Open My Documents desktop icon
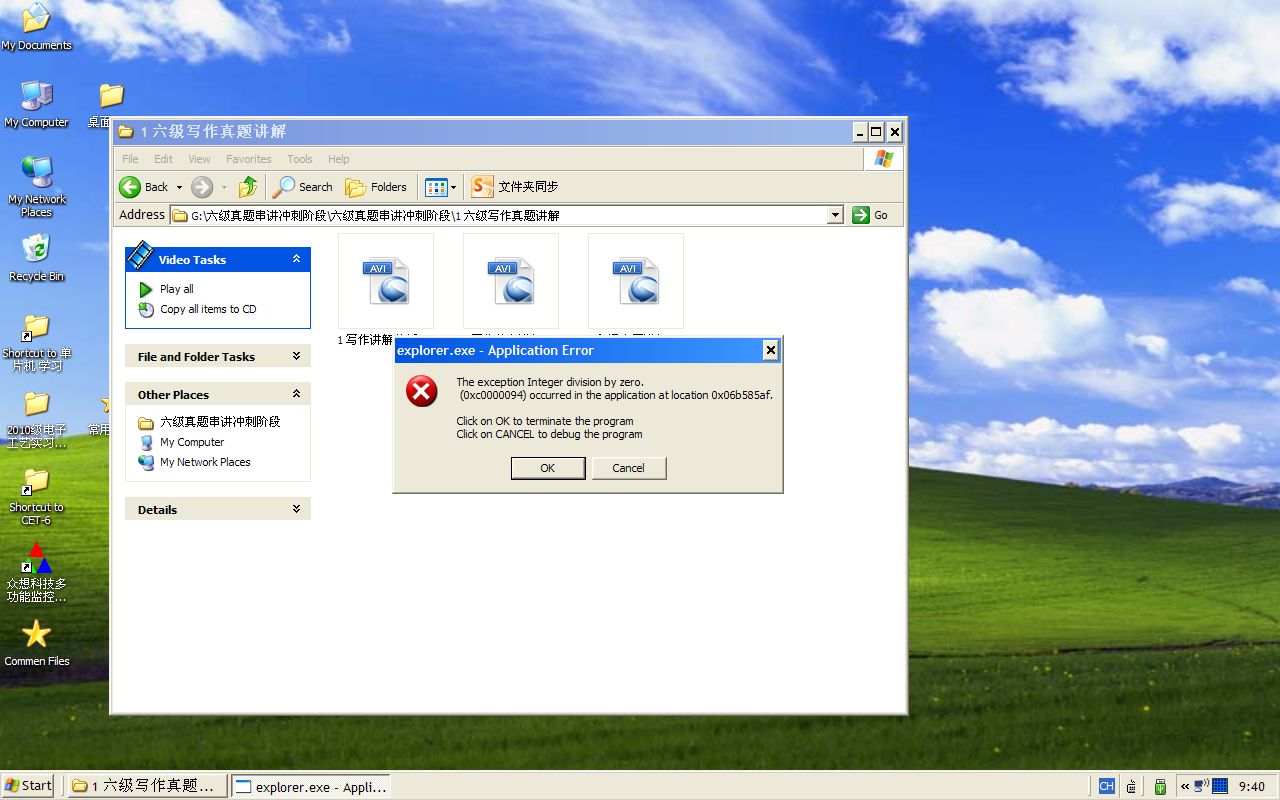The image size is (1280, 800). click(36, 27)
